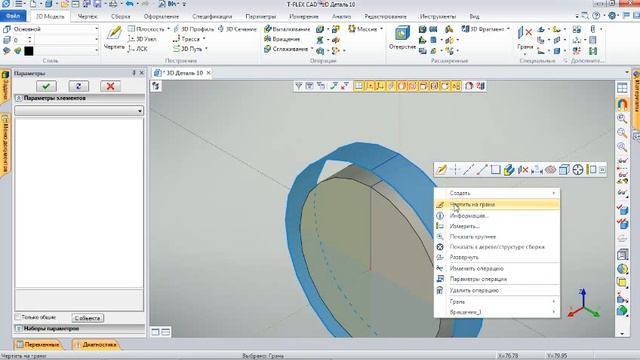Click the blue refresh button in Параметры panel
Screen dimensions: 640x360
(x=78, y=86)
